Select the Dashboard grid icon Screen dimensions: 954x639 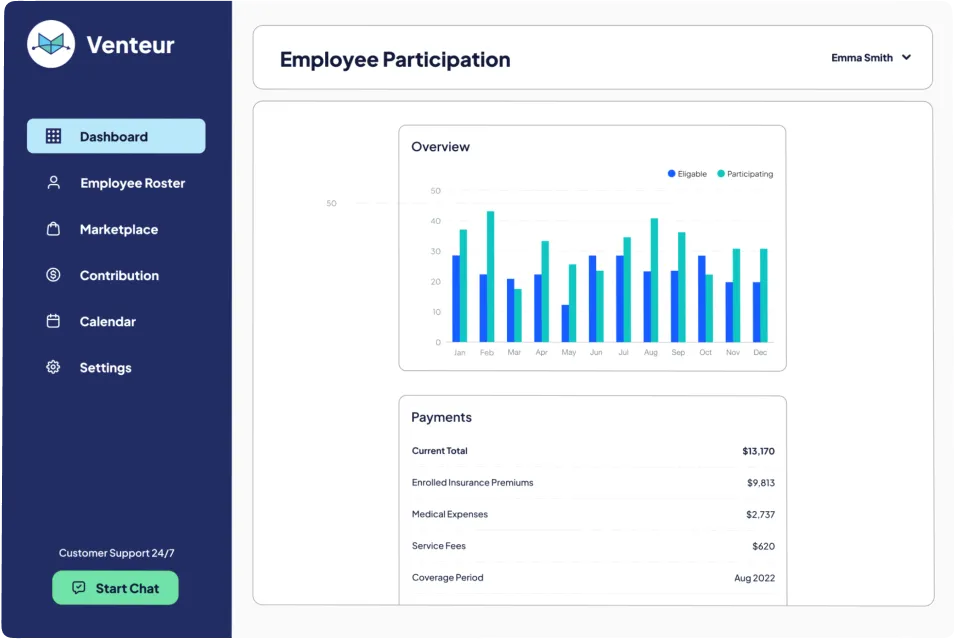[x=53, y=136]
